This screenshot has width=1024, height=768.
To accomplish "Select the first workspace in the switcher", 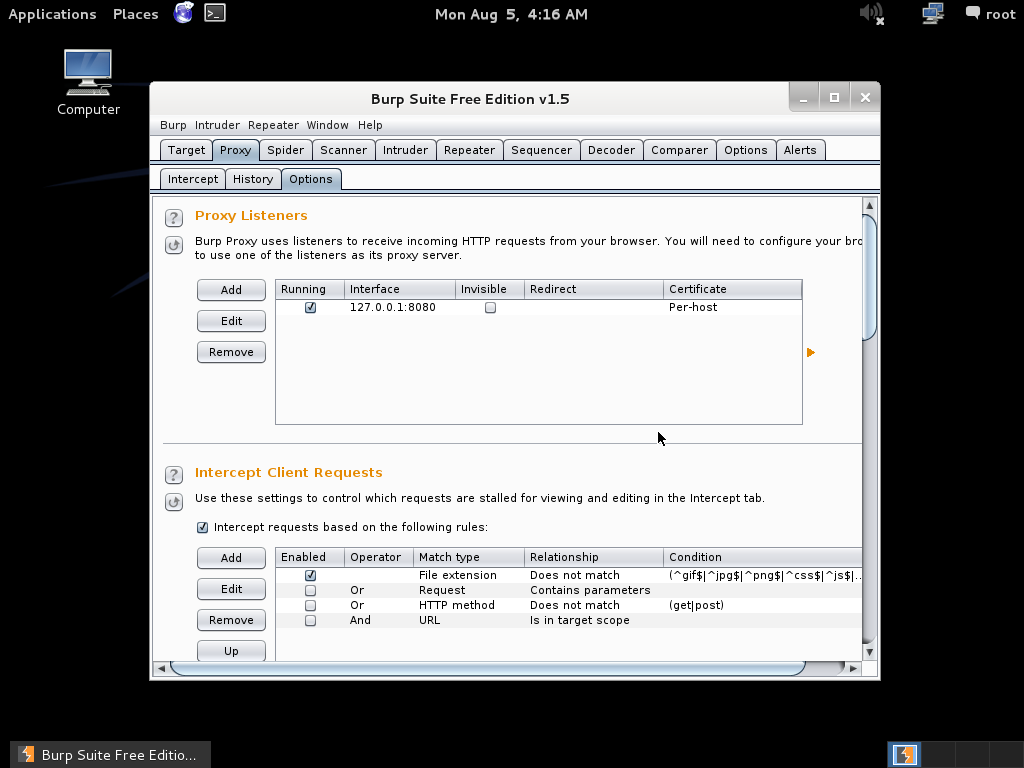I will click(904, 755).
